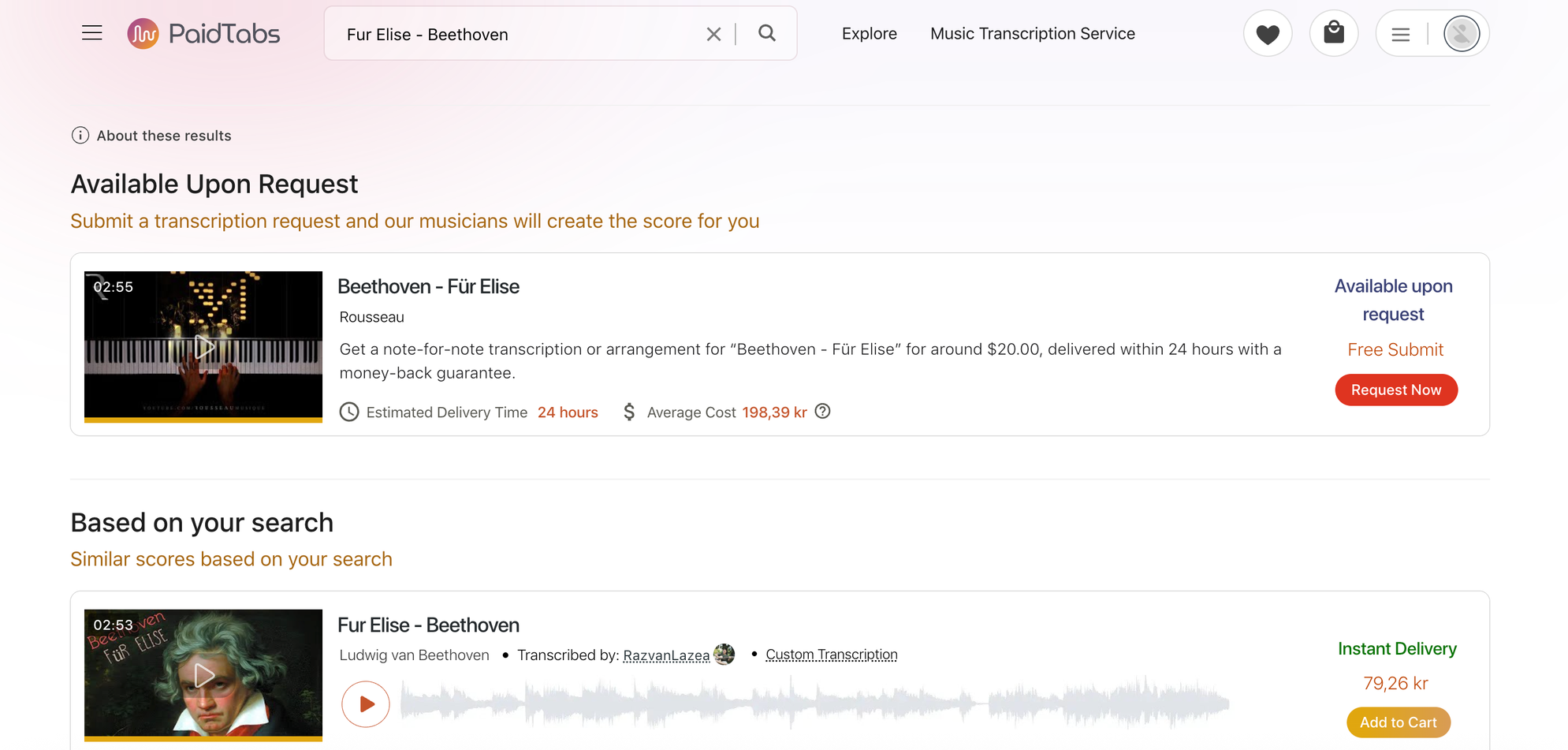Open the favorites heart icon
Viewport: 1568px width, 750px height.
(x=1268, y=34)
